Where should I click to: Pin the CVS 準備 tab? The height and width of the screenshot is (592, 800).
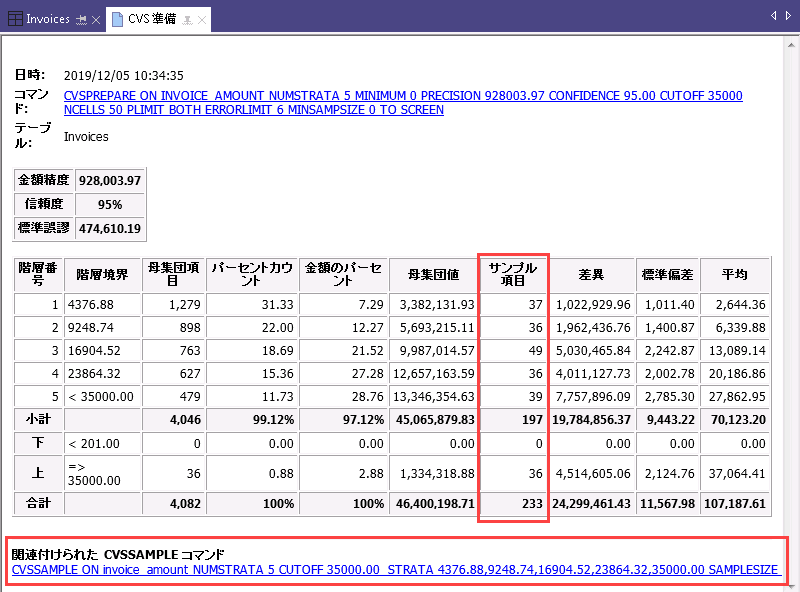187,20
